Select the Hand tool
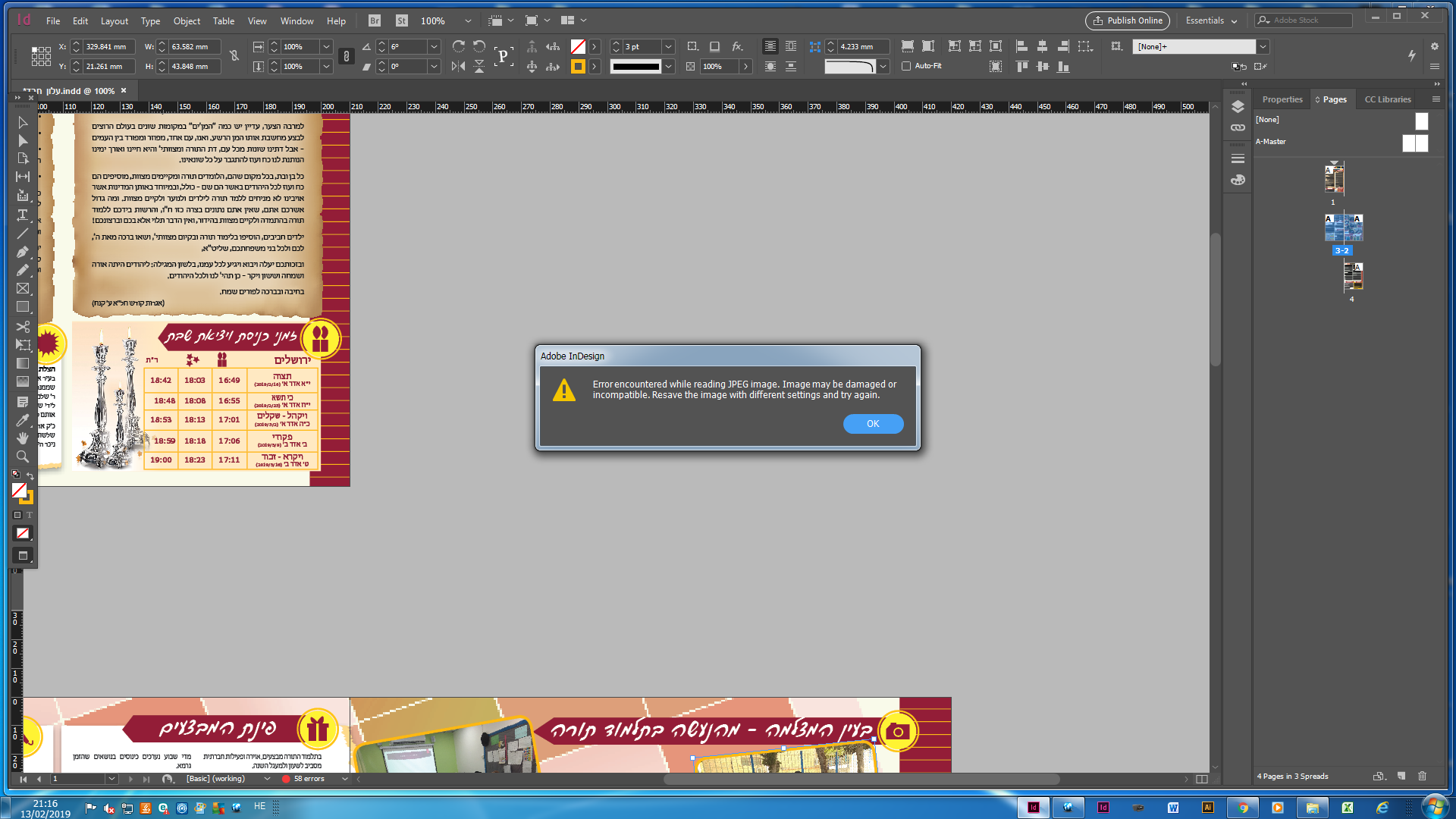1456x819 pixels. click(x=23, y=438)
